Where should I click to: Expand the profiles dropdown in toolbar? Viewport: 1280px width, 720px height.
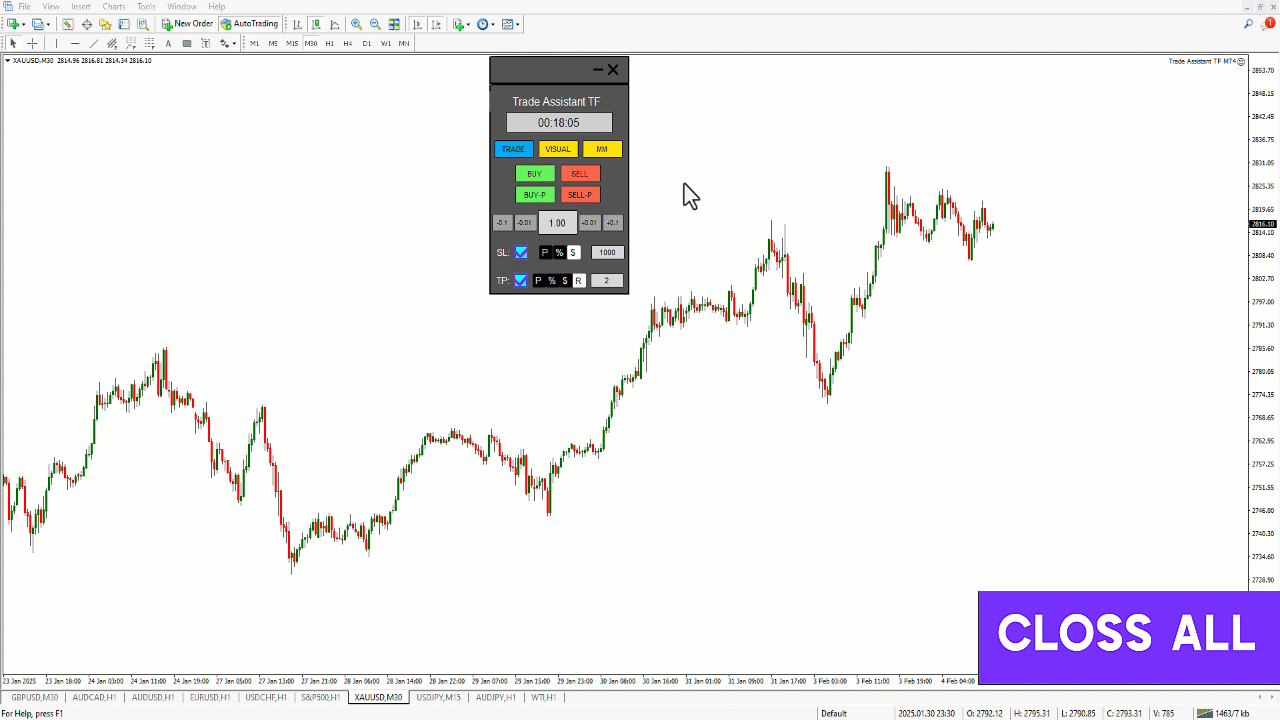click(47, 24)
